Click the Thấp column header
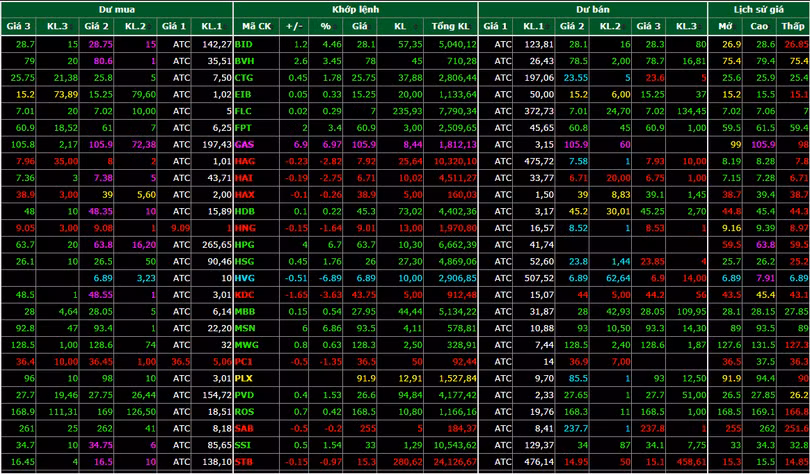 coord(792,26)
